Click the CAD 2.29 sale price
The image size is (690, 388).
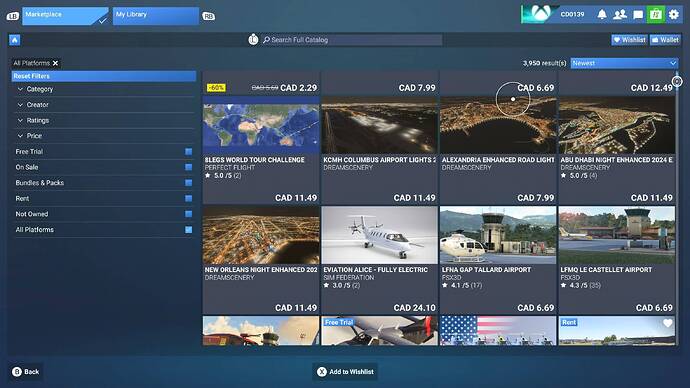click(298, 88)
